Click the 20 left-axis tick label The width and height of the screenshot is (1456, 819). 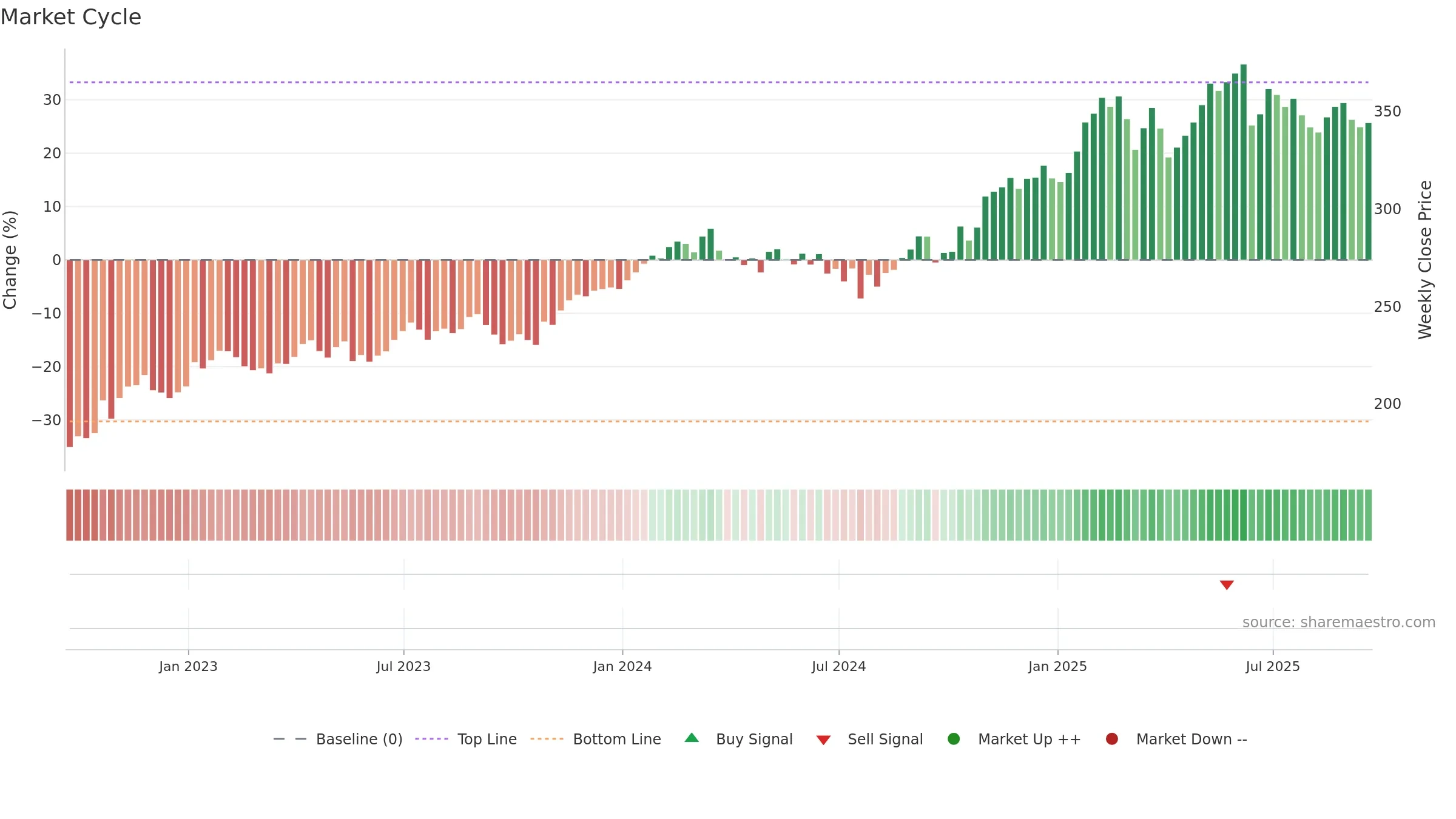coord(52,153)
